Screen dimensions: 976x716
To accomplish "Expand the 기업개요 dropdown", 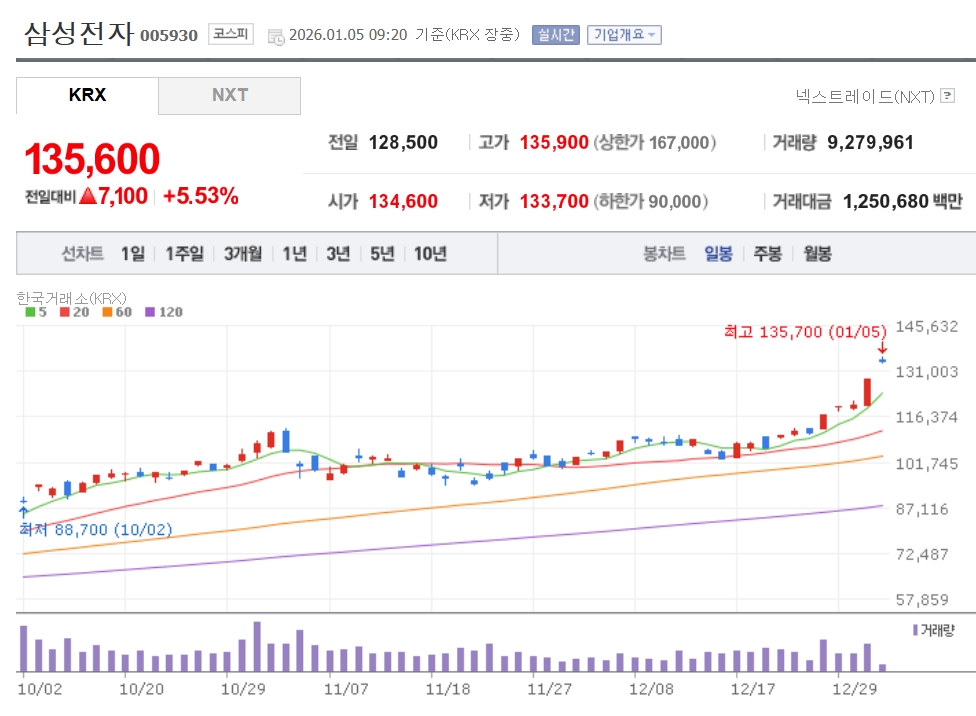I will point(624,35).
